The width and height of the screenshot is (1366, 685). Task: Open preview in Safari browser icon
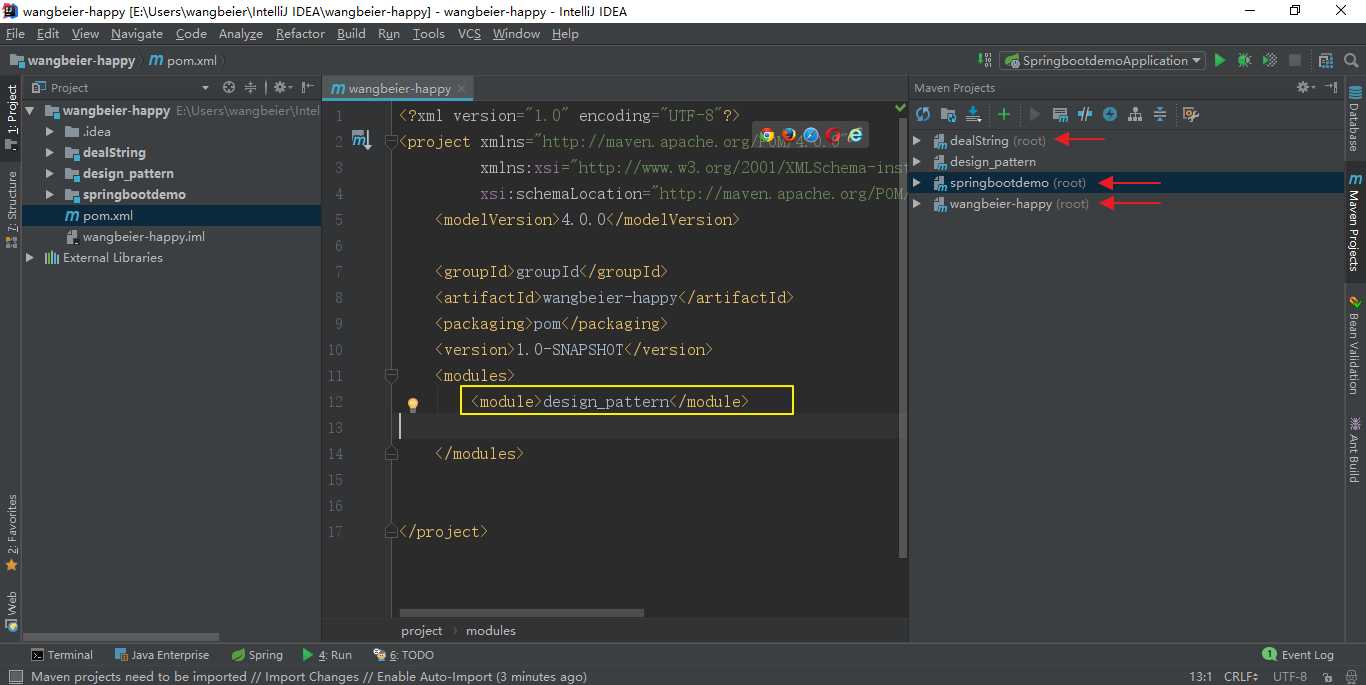811,135
